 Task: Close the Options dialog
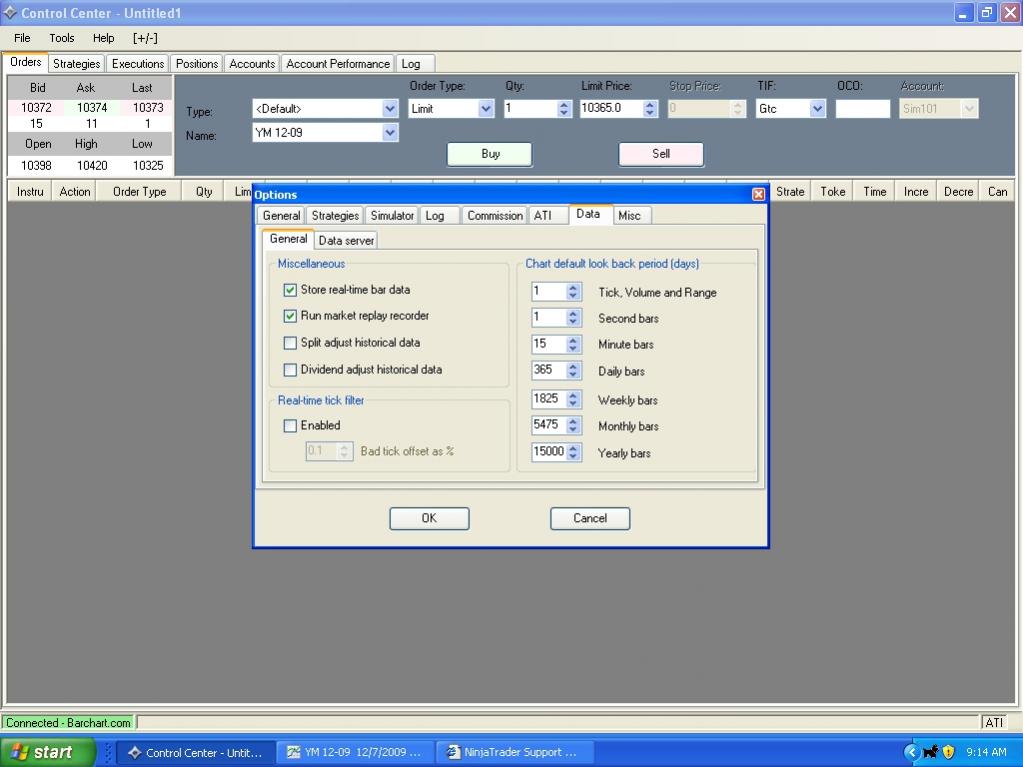[x=758, y=194]
